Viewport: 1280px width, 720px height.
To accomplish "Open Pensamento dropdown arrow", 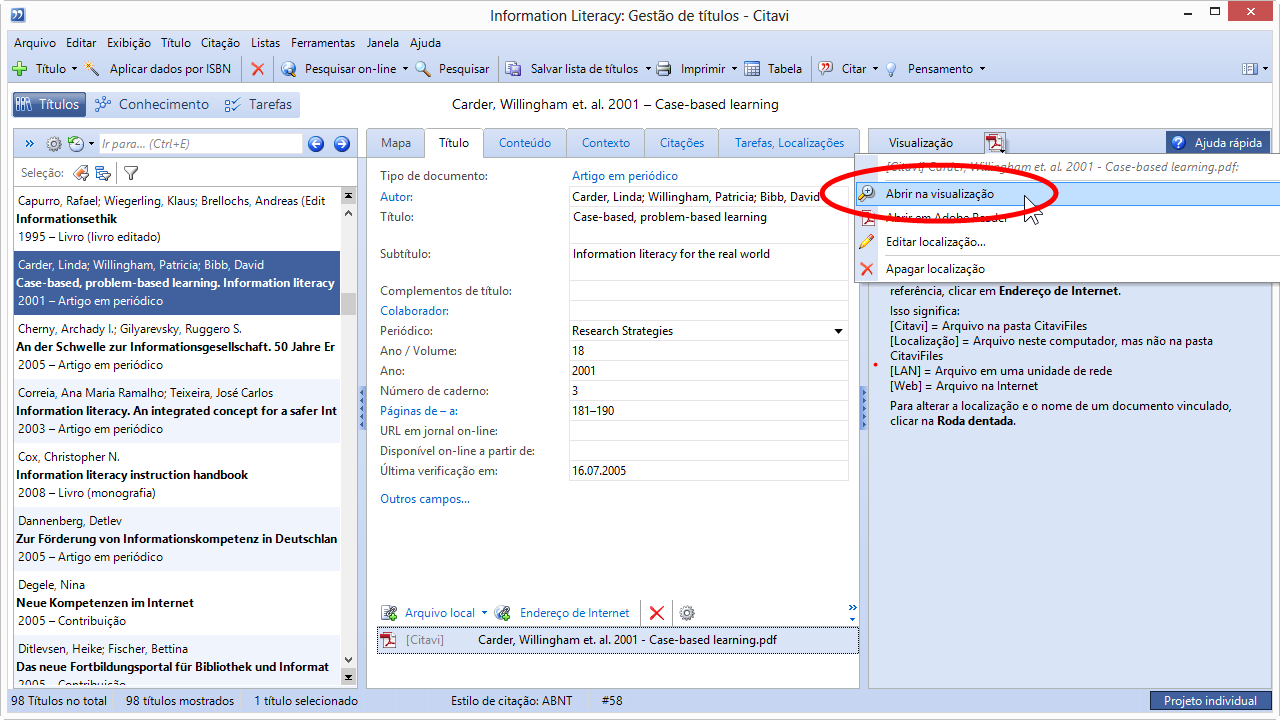I will 982,69.
